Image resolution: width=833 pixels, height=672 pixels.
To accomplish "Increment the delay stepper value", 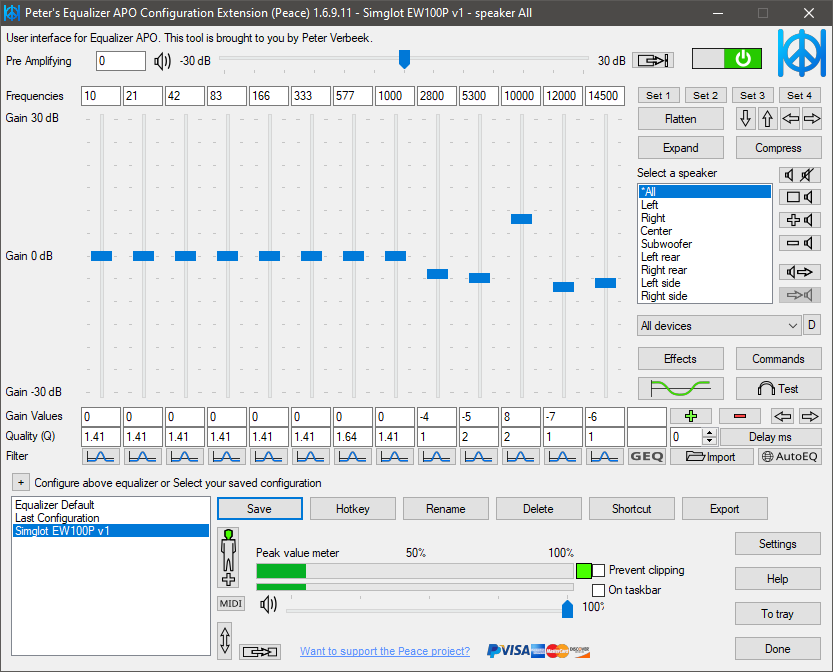I will 709,432.
